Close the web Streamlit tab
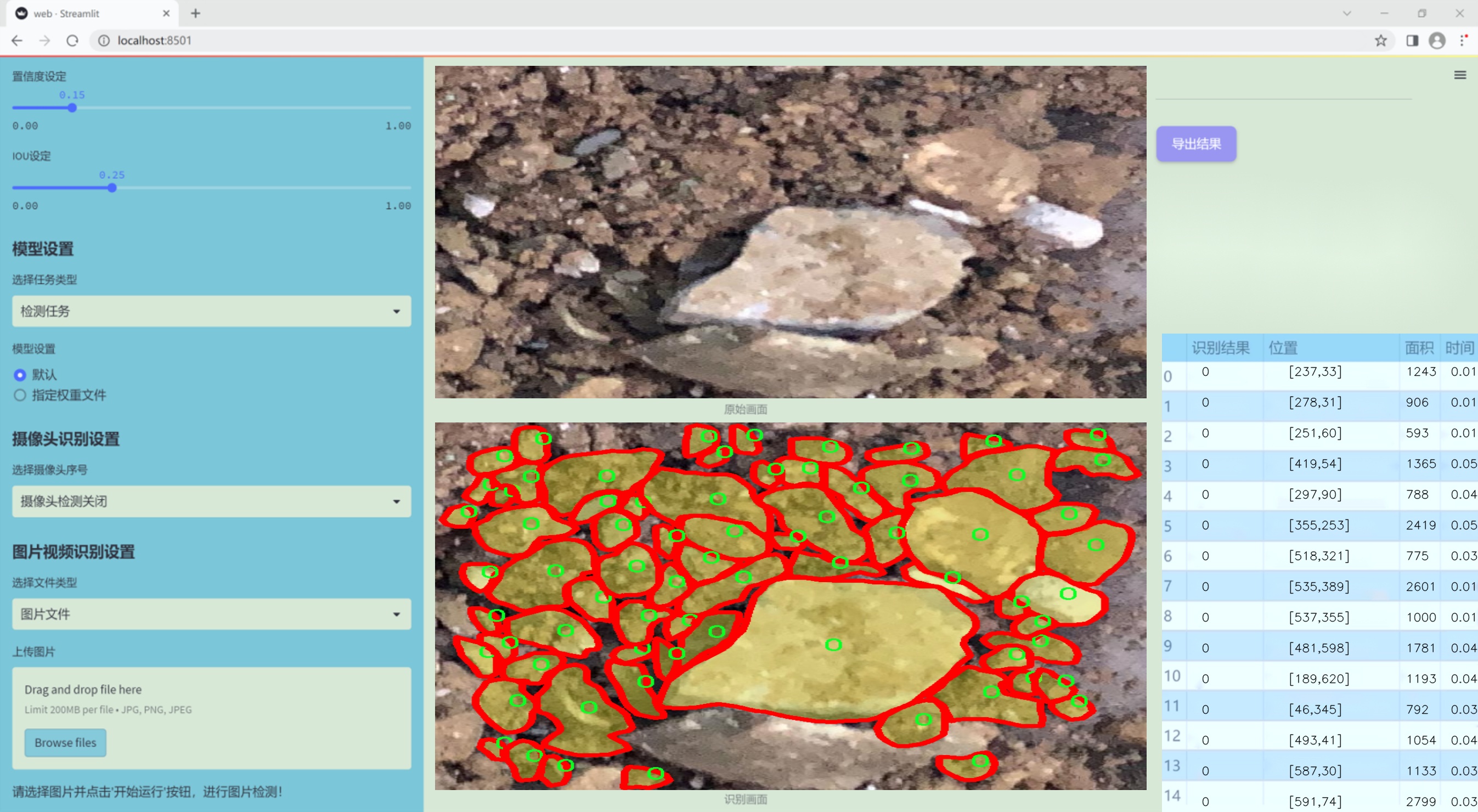1478x812 pixels. (166, 13)
